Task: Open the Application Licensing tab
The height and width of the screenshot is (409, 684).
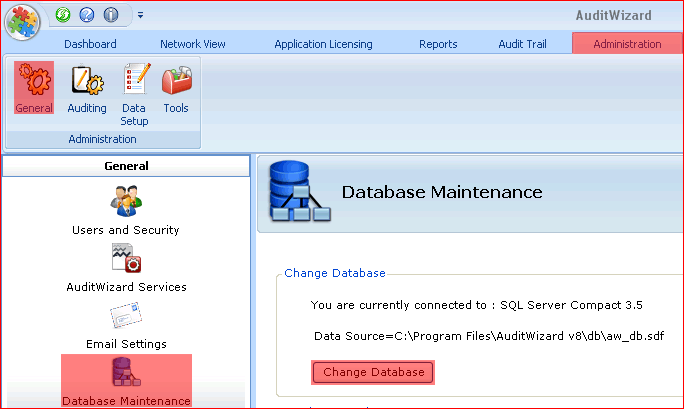Action: (324, 44)
